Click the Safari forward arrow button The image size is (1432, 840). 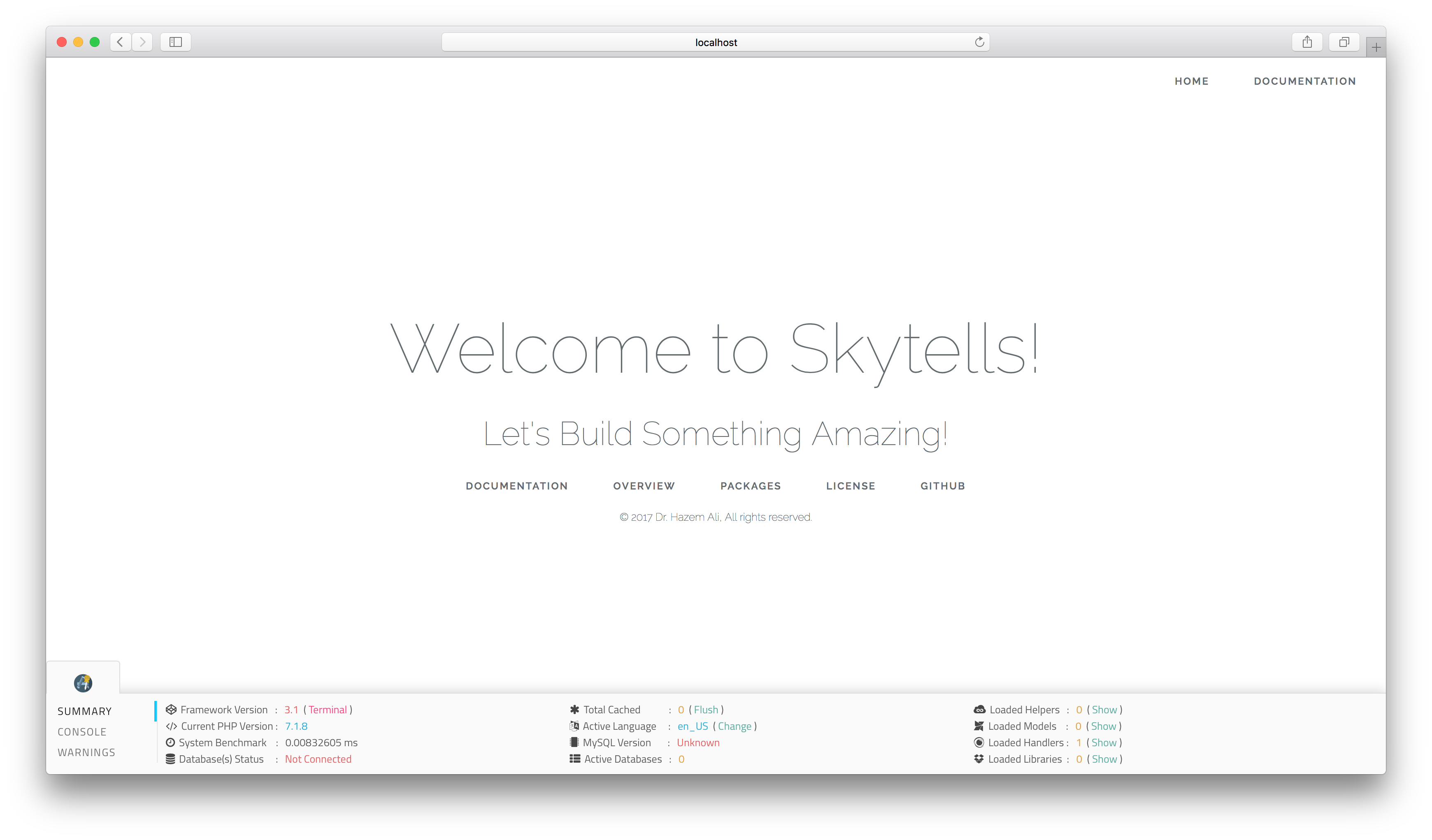pos(142,42)
